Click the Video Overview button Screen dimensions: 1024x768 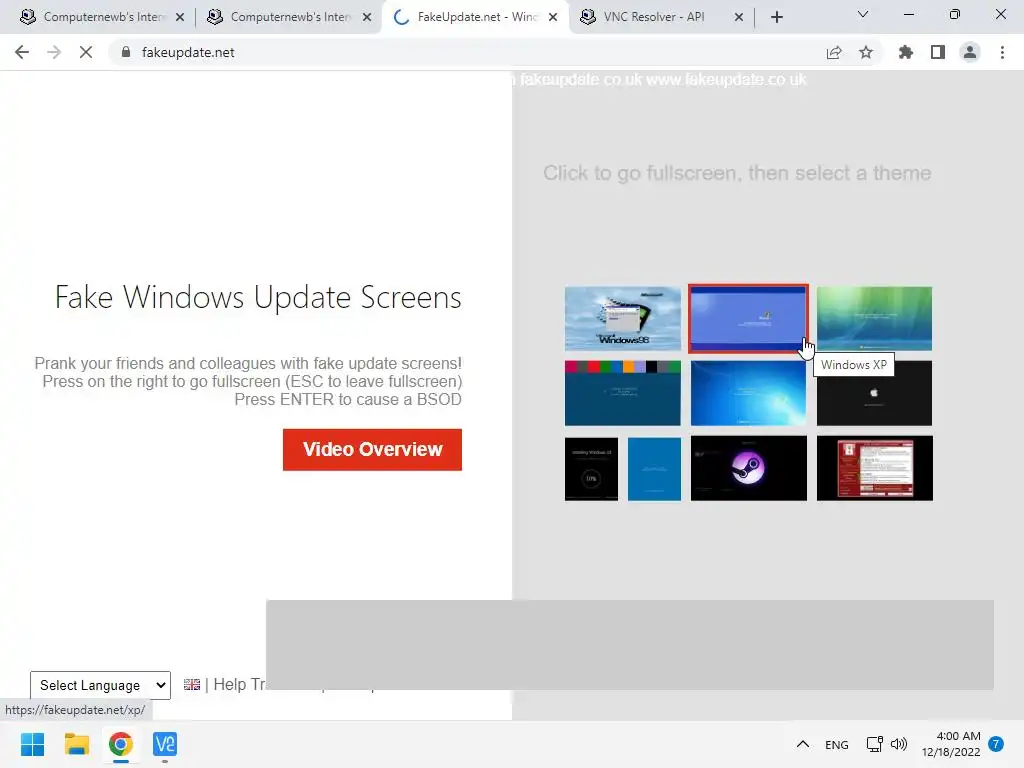click(x=372, y=449)
